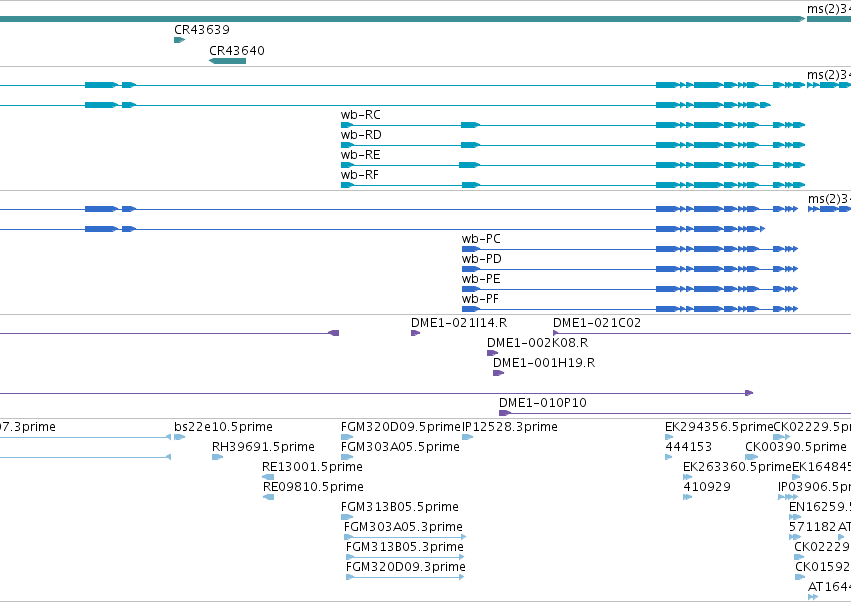Open the wb-PE coding sequence label

pyautogui.click(x=481, y=279)
